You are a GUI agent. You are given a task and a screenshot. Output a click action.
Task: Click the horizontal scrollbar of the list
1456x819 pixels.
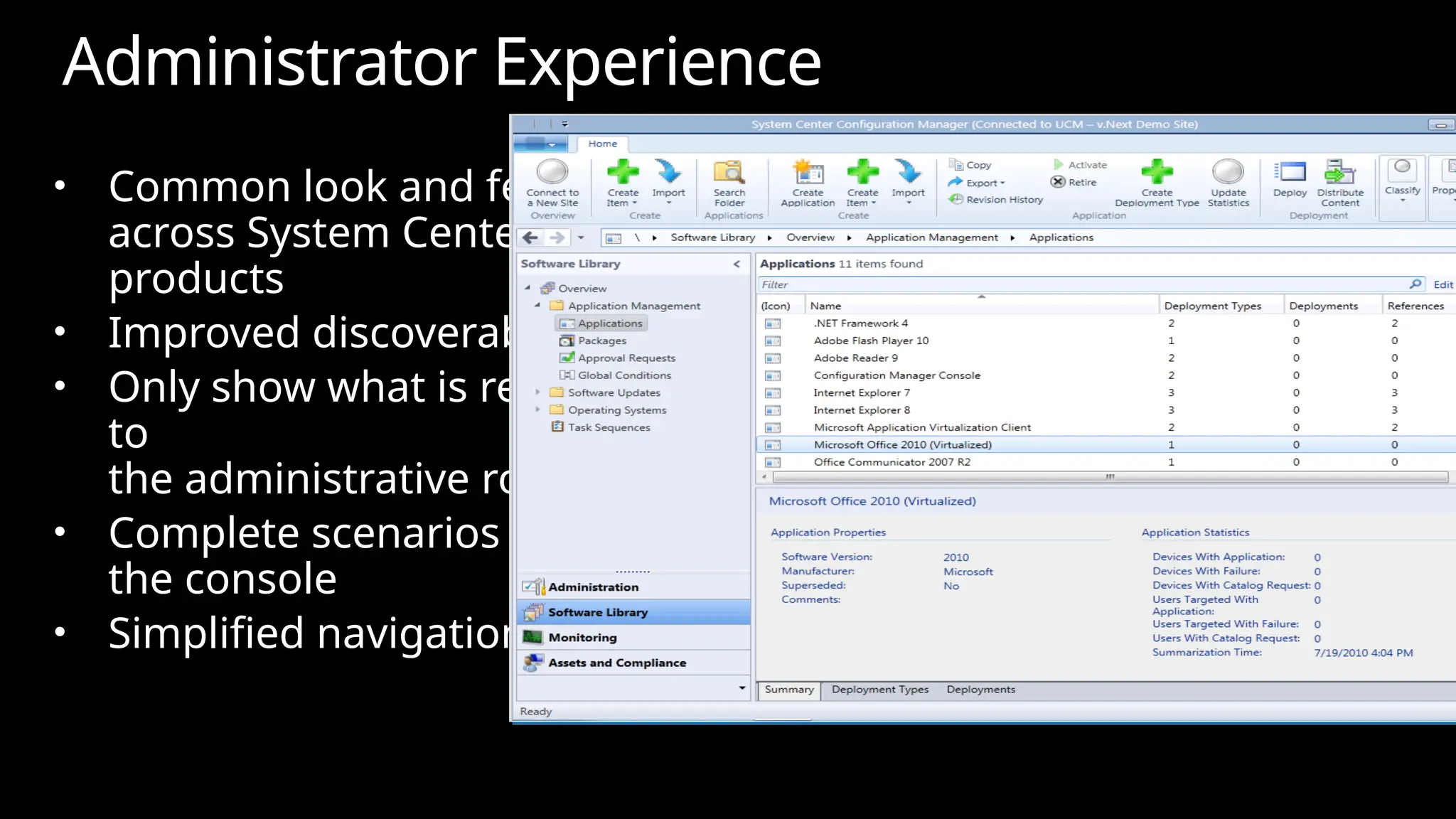click(1110, 477)
